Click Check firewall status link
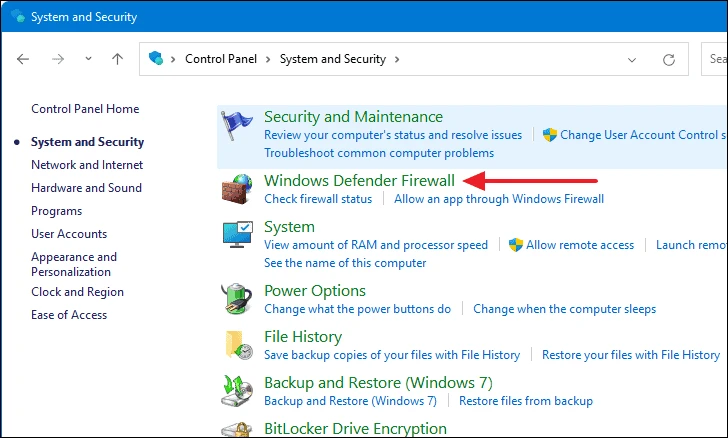 pyautogui.click(x=317, y=199)
